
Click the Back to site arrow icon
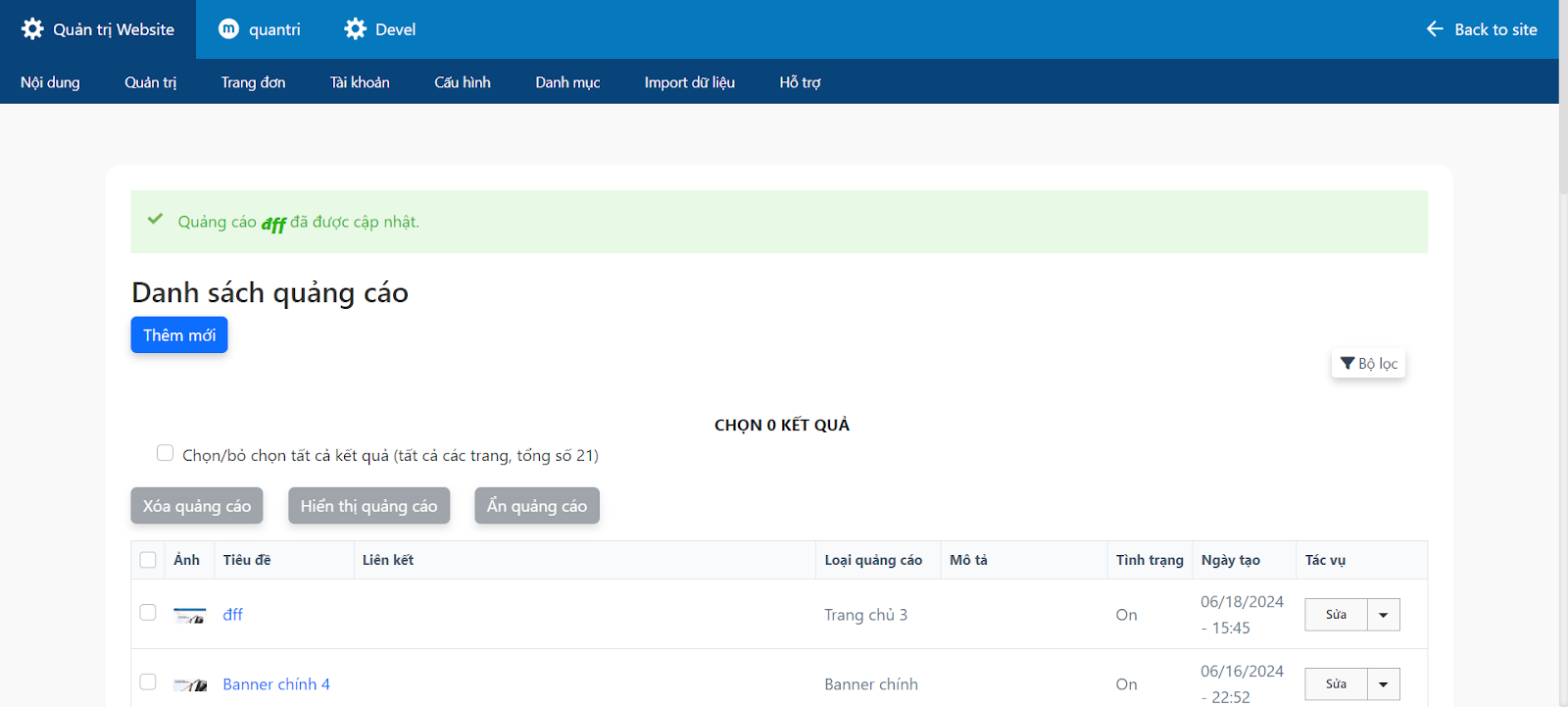(x=1435, y=29)
